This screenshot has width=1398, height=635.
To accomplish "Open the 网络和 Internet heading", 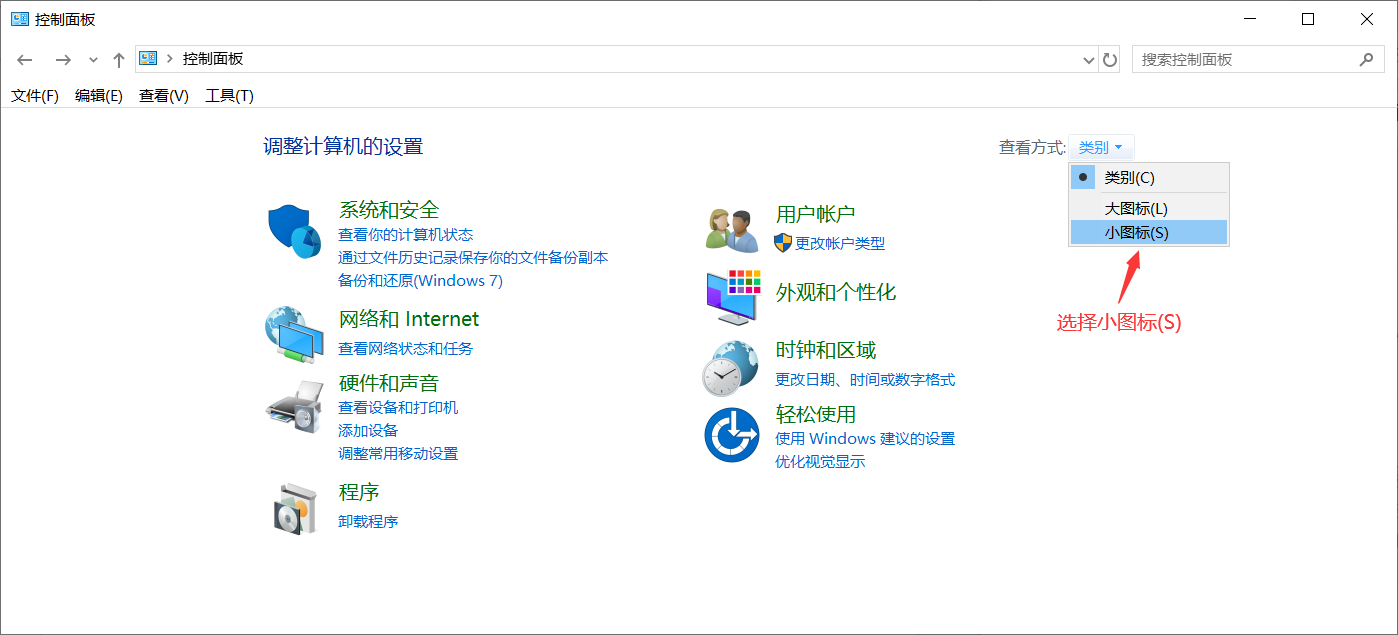I will pos(409,319).
